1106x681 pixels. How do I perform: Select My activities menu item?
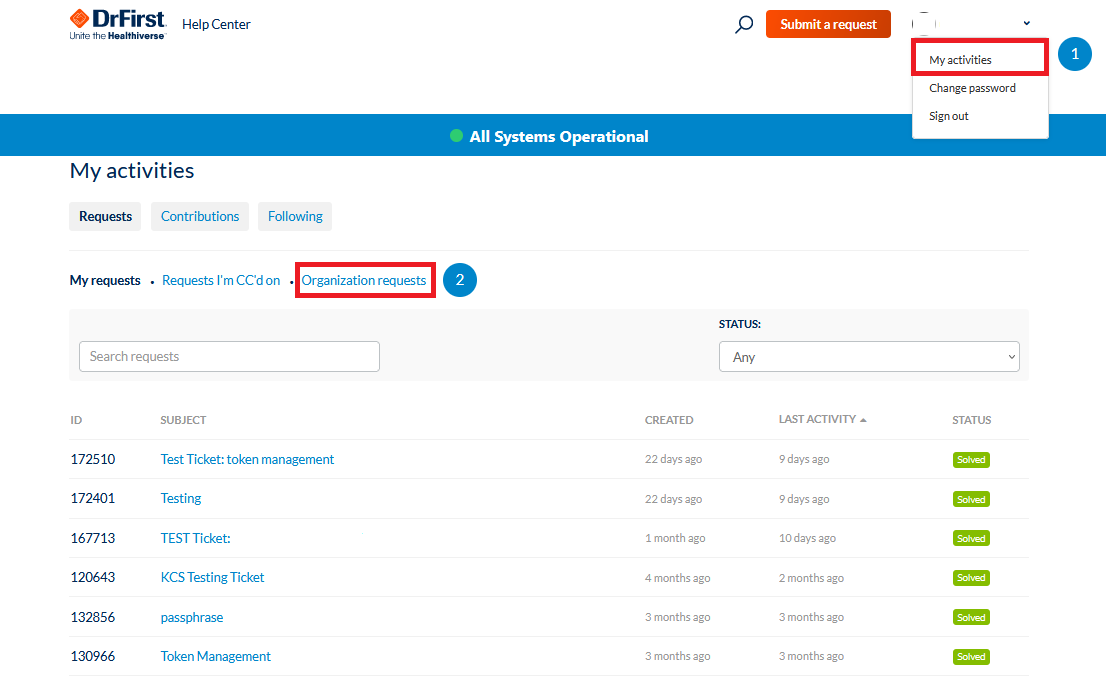(x=960, y=60)
